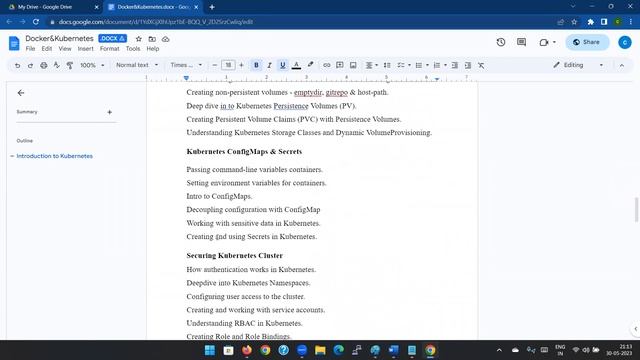Viewport: 640px width, 360px height.
Task: Open bulleted list options arrow
Action: pyautogui.click(x=427, y=65)
